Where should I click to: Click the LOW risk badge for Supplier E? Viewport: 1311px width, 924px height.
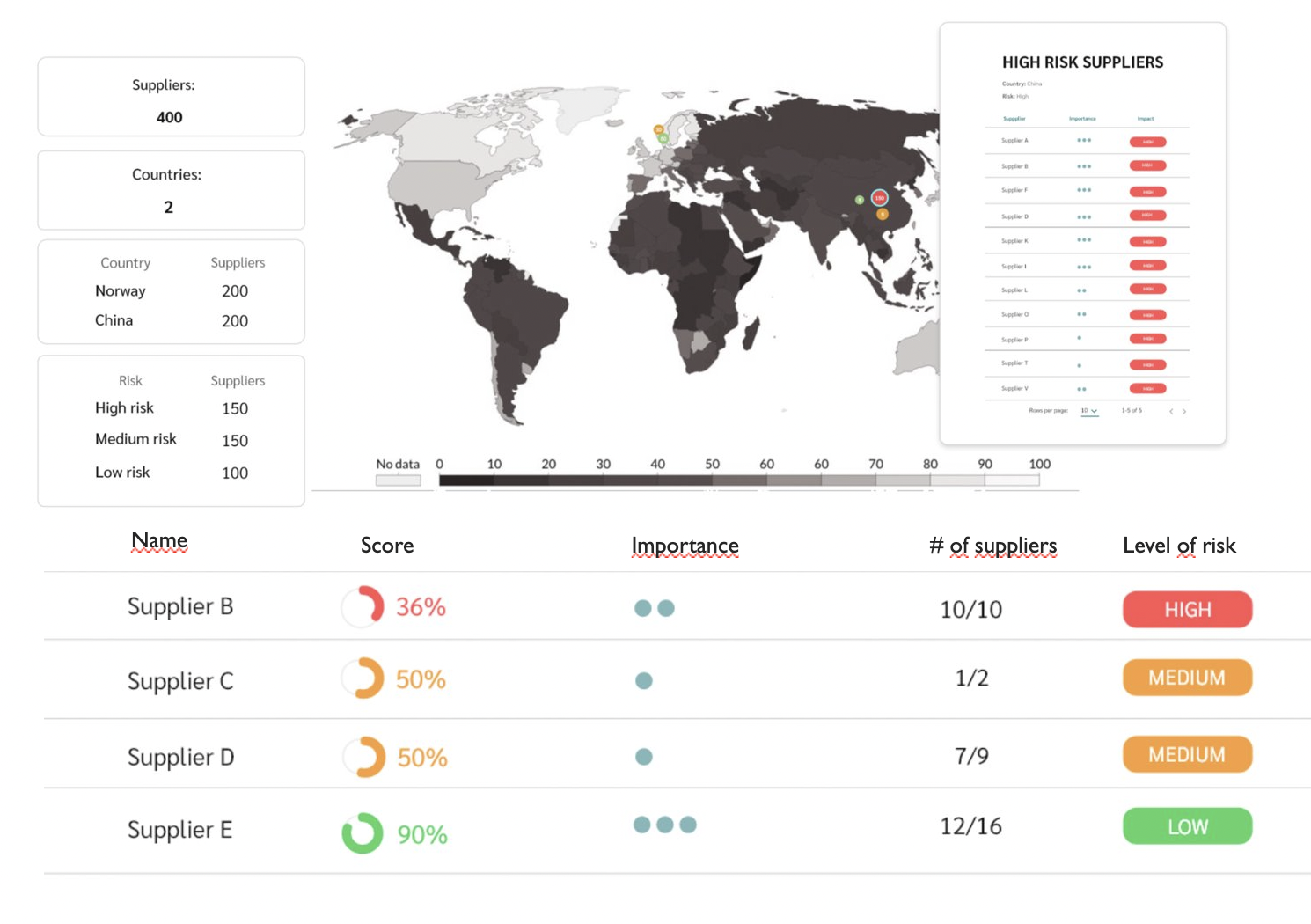coord(1187,826)
